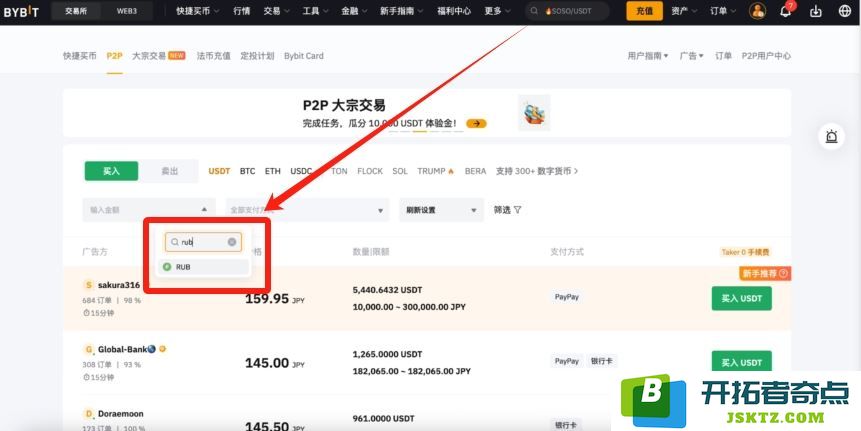Select the 法币充值 tab
Image resolution: width=861 pixels, height=431 pixels.
(214, 55)
